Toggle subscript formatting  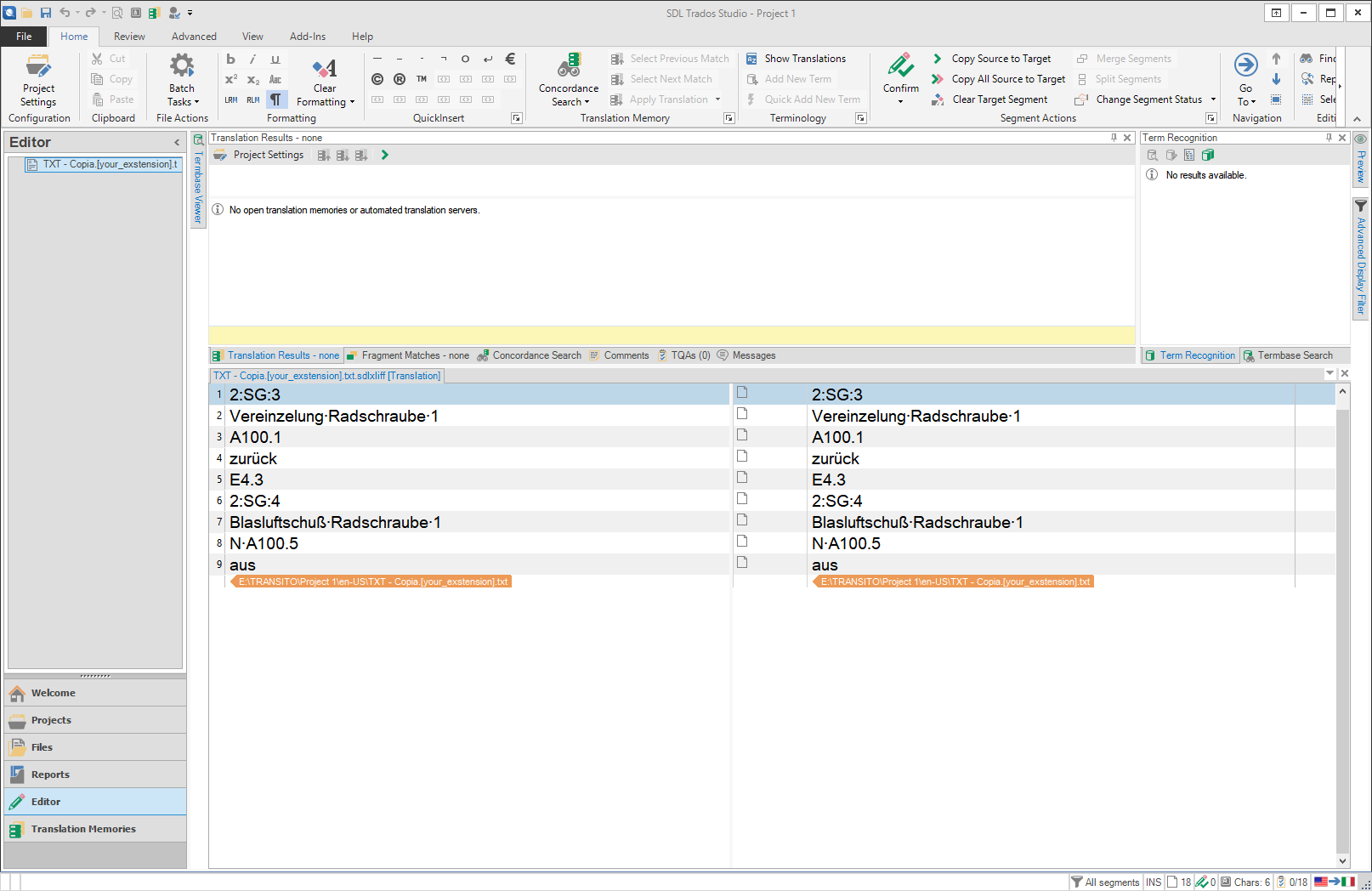coord(253,79)
